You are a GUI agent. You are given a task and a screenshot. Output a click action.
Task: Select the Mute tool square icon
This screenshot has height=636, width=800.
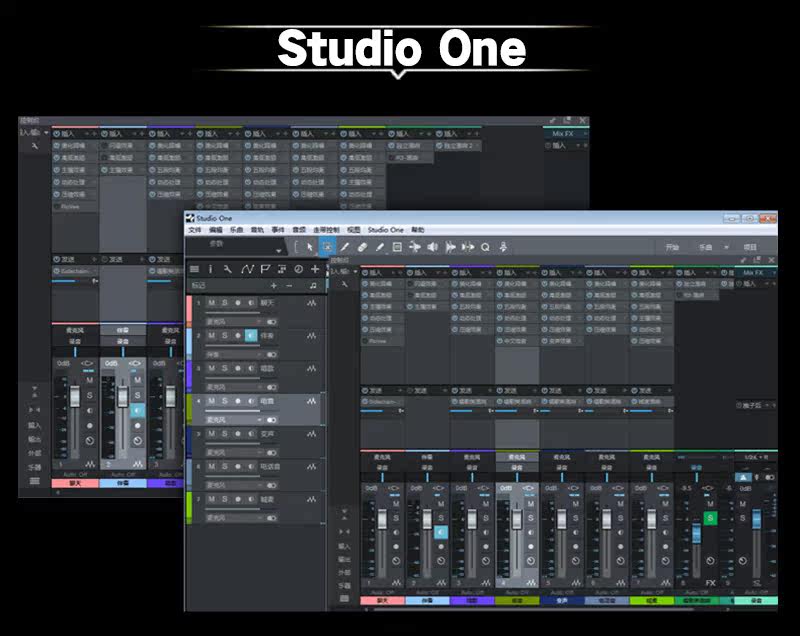[397, 247]
